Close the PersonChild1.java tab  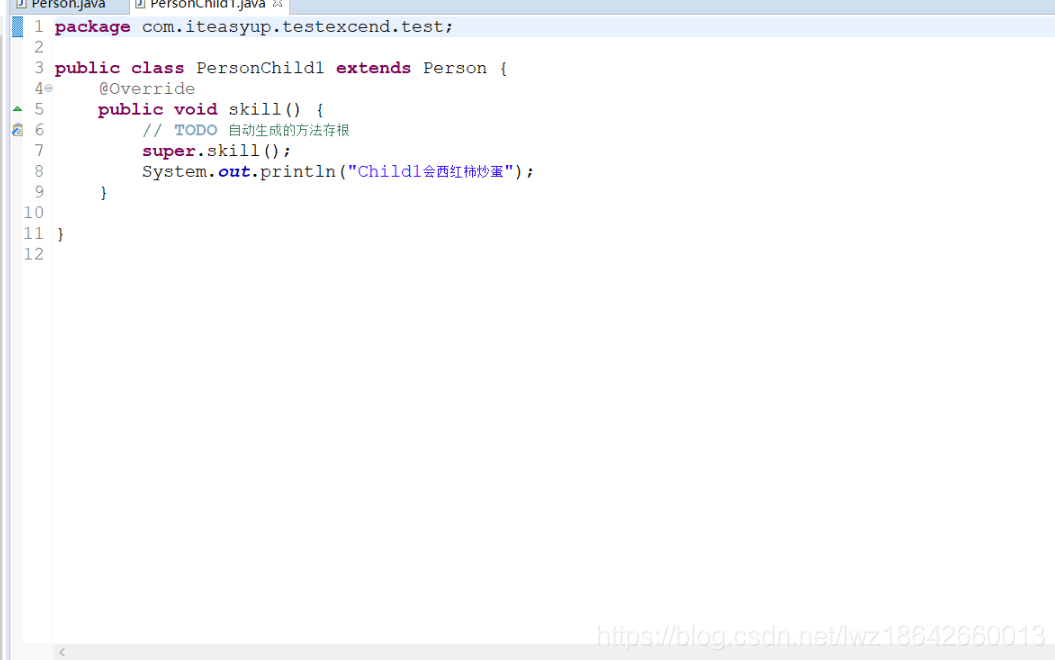277,4
